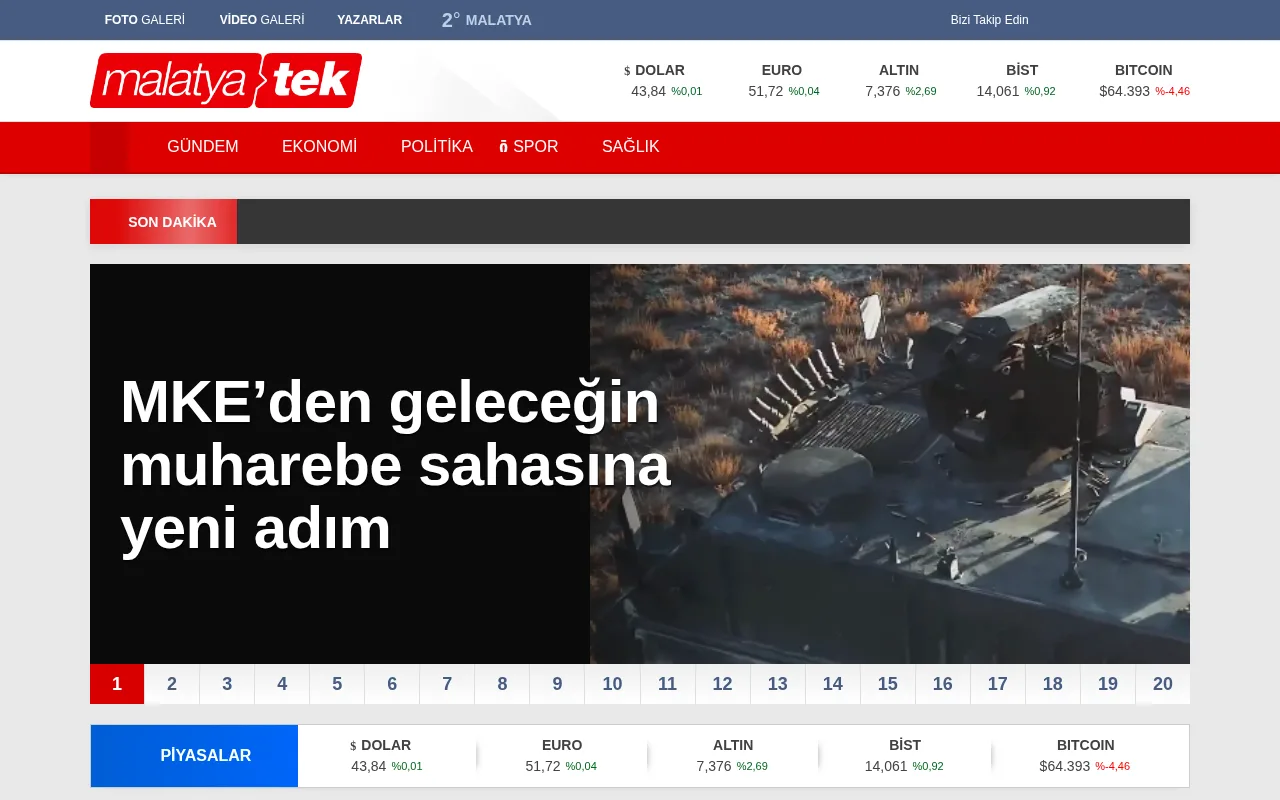Open the headline about MKE muharebe sahası
The width and height of the screenshot is (1280, 800).
tap(390, 465)
